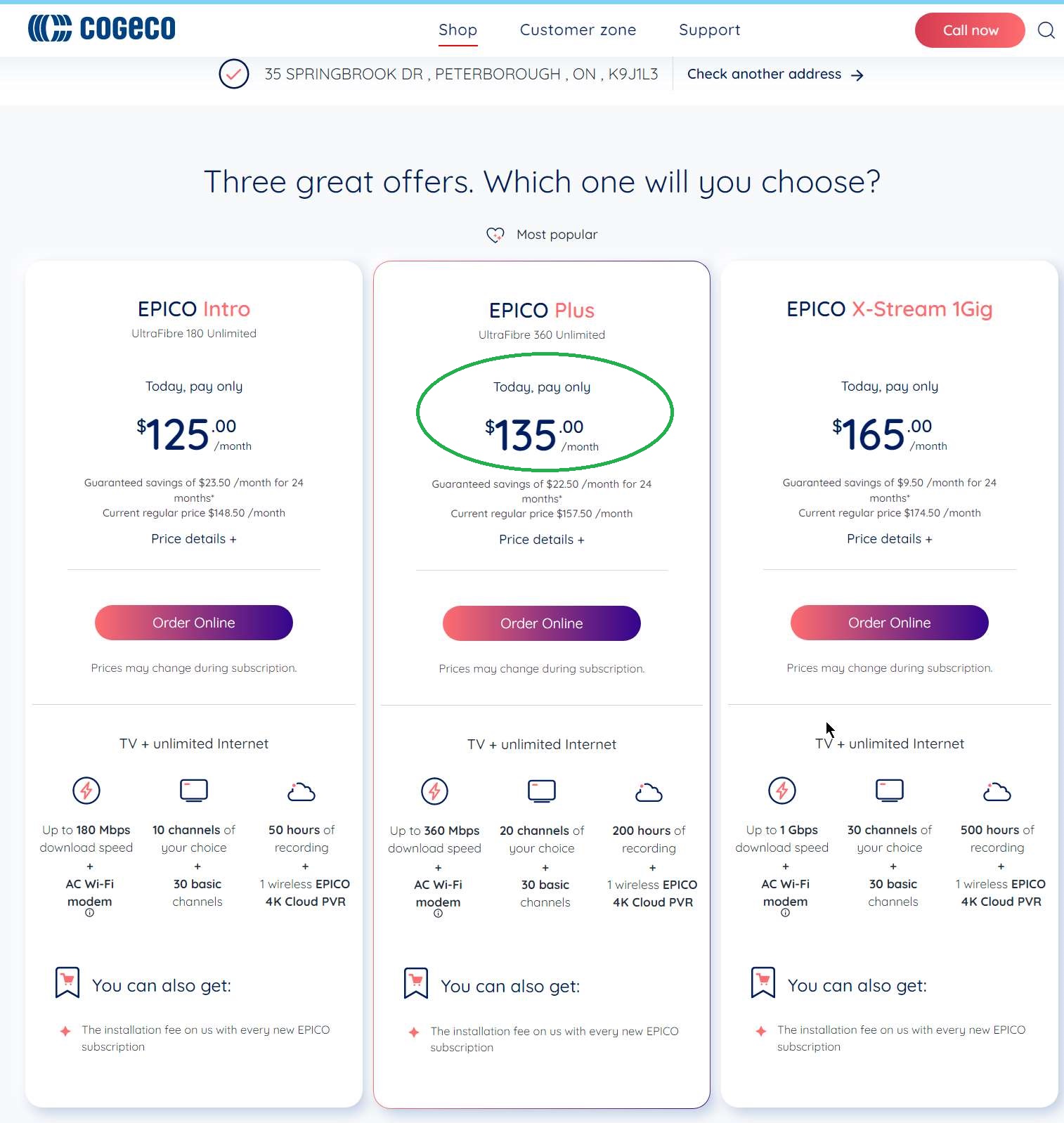Click EPICO Plus shopping cart bookmark icon
1064x1123 pixels.
tap(416, 983)
